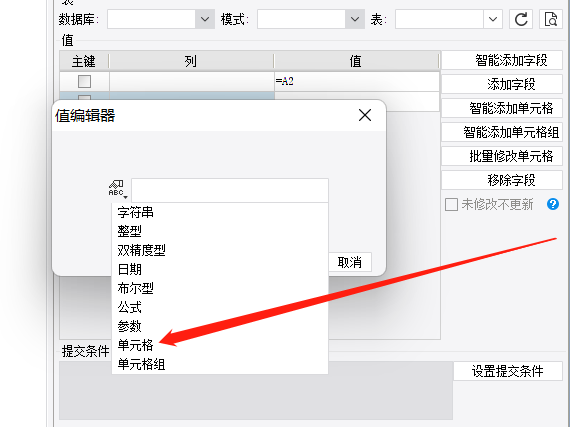Screen dimensions: 570x427
Task: Expand the 模式 dropdown
Action: click(x=355, y=19)
